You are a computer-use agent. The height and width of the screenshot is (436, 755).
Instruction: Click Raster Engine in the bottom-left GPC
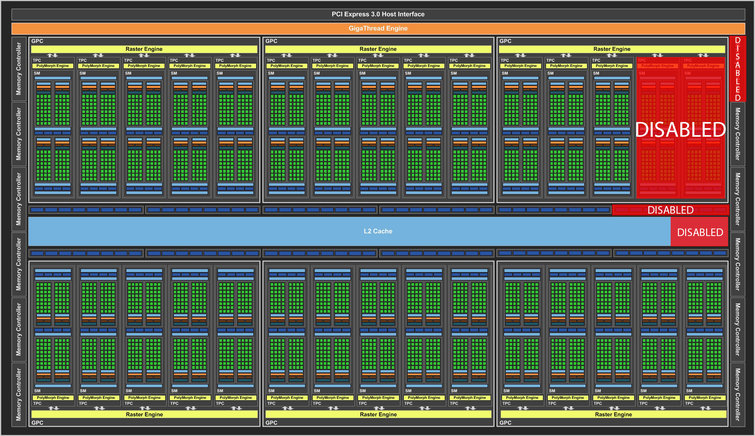(144, 412)
